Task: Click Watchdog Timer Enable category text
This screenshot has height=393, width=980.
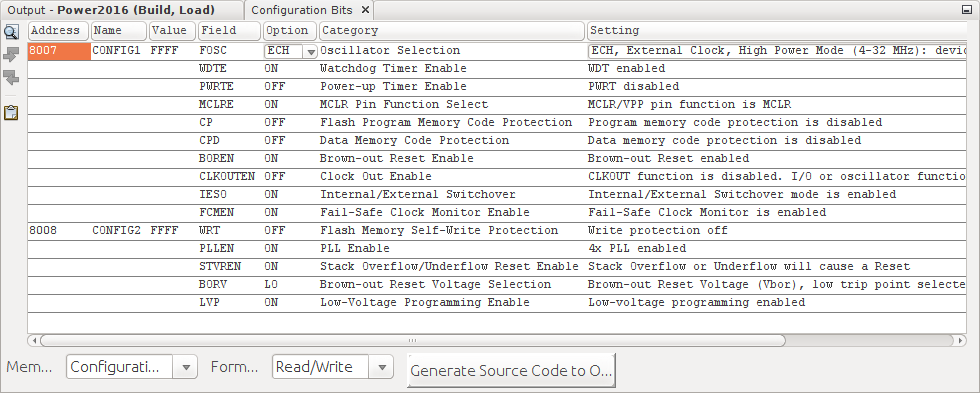Action: tap(394, 69)
